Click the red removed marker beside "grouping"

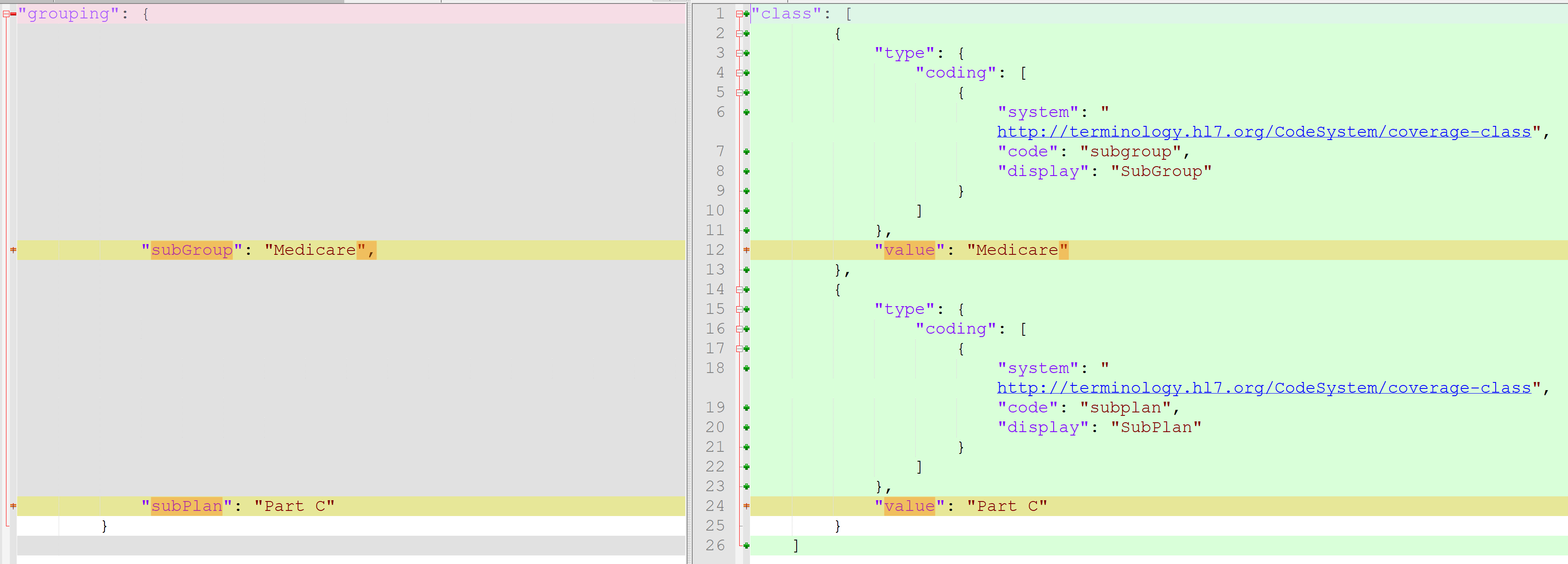(x=13, y=13)
